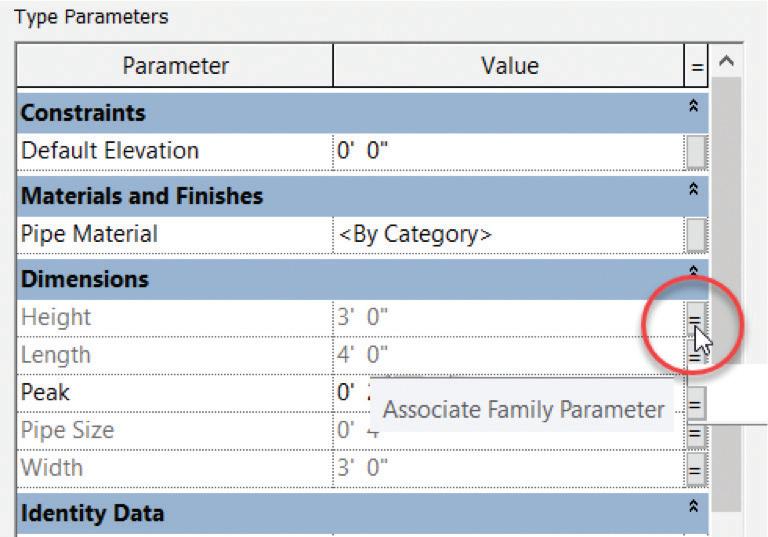Click Associate Family Parameter button for Pipe Size
This screenshot has width=768, height=537.
[696, 434]
